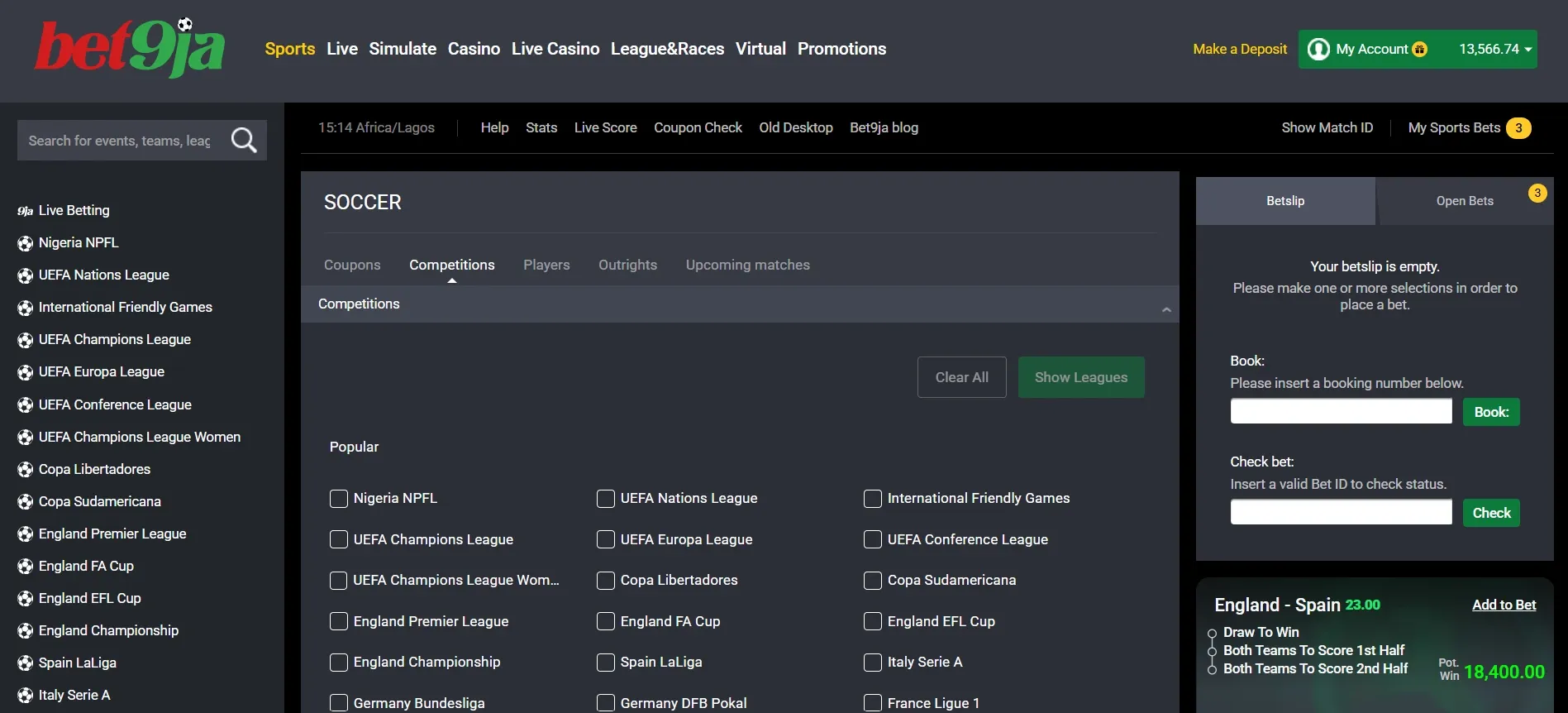Image resolution: width=1568 pixels, height=713 pixels.
Task: Click the soccer ball icon beside Spain LaLiga
Action: [x=26, y=663]
